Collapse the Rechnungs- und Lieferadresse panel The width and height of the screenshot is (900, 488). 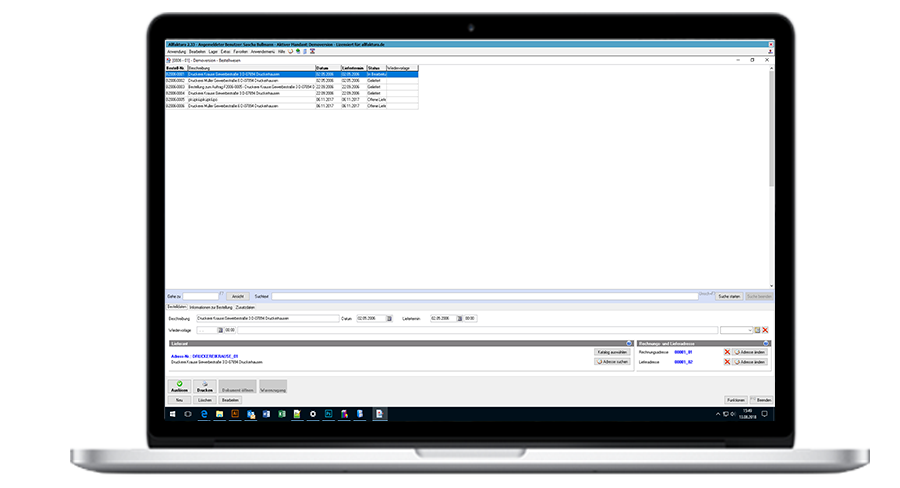(768, 342)
